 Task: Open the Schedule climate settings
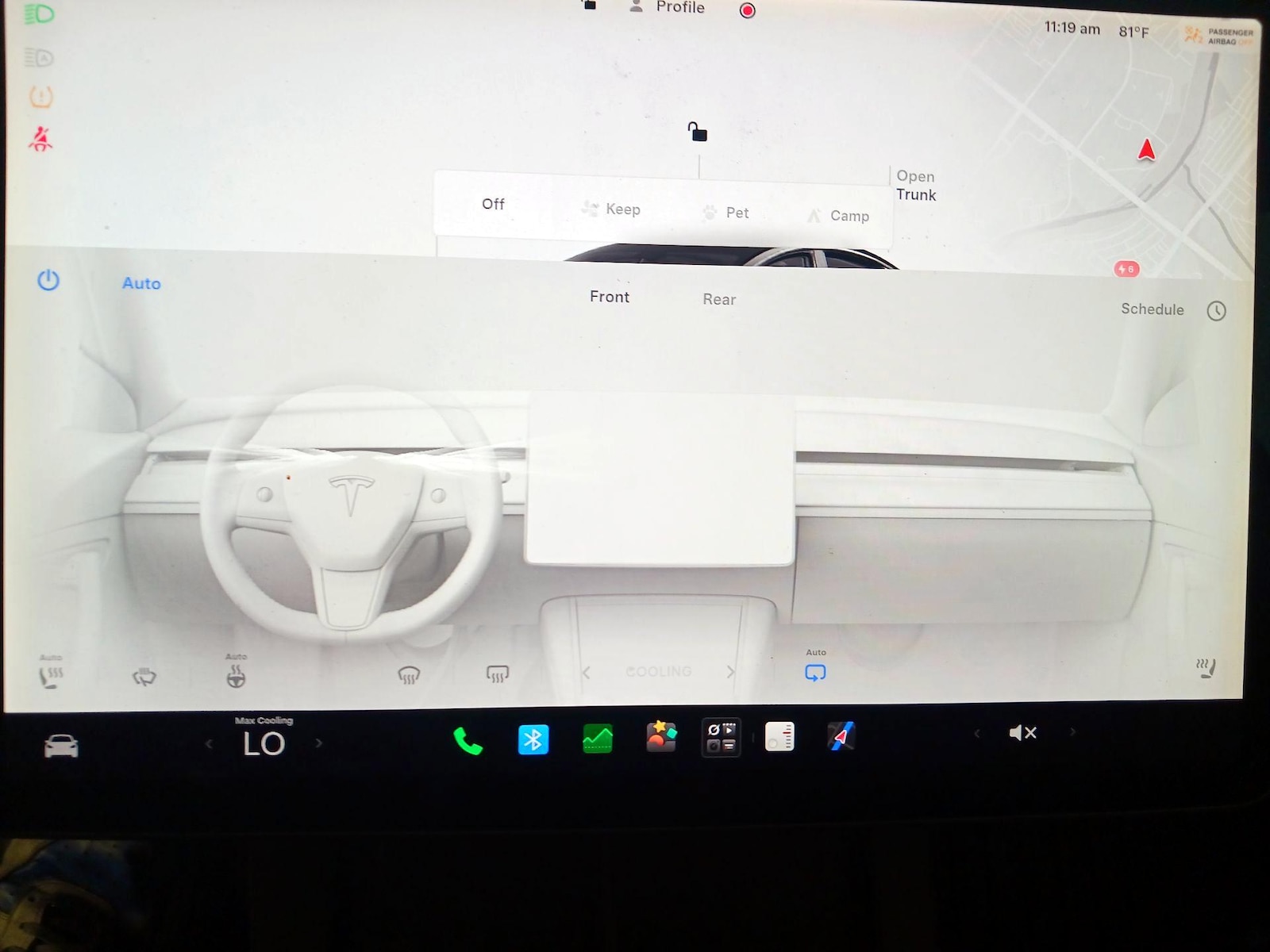tap(1153, 309)
